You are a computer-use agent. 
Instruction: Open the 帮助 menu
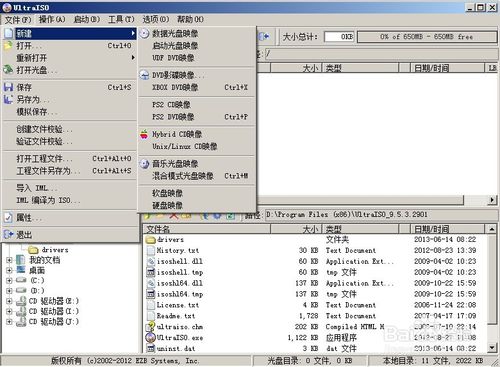click(x=190, y=19)
